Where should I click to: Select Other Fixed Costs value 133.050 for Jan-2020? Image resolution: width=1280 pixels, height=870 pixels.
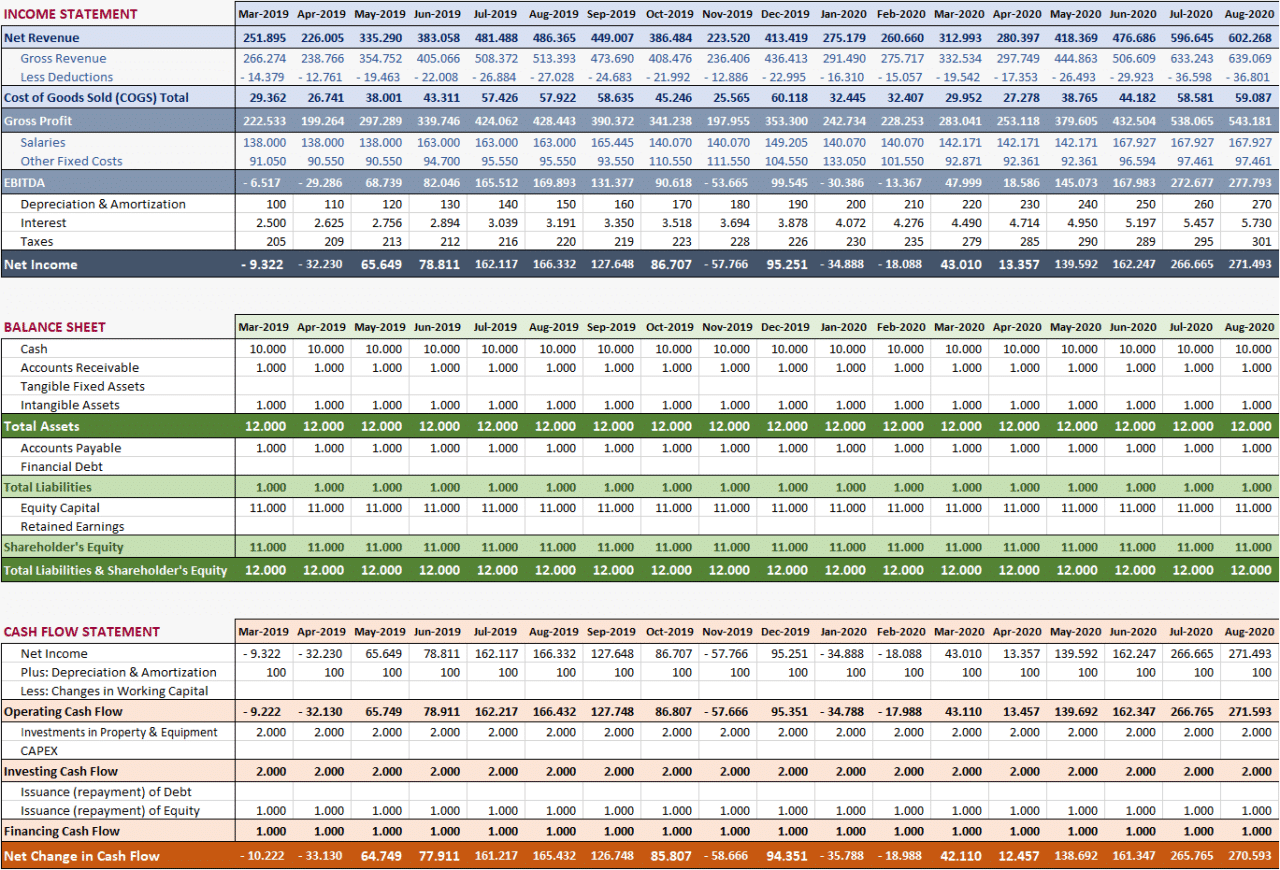844,161
